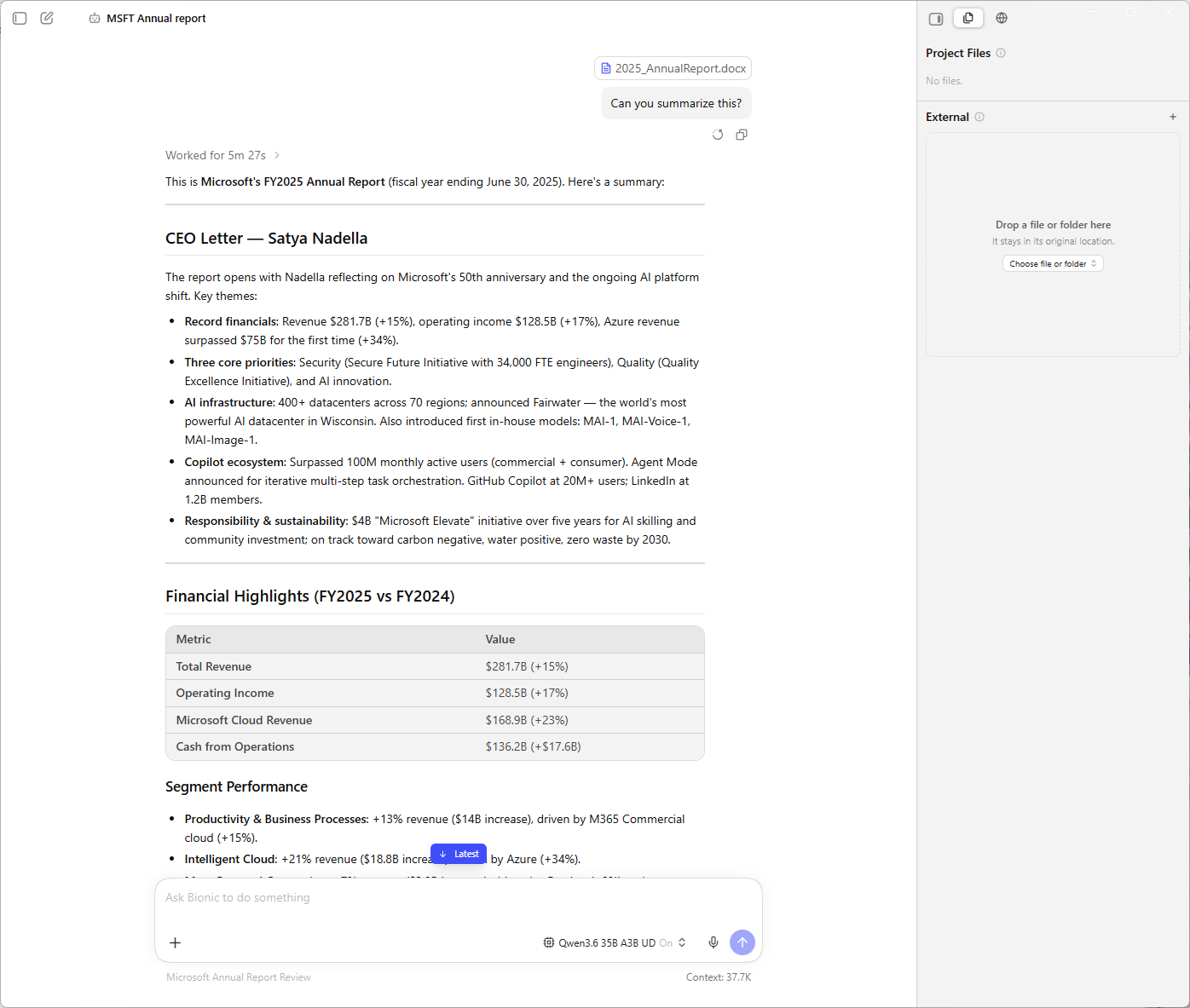This screenshot has width=1190, height=1008.
Task: Click the chip icon next to model name
Action: (549, 942)
